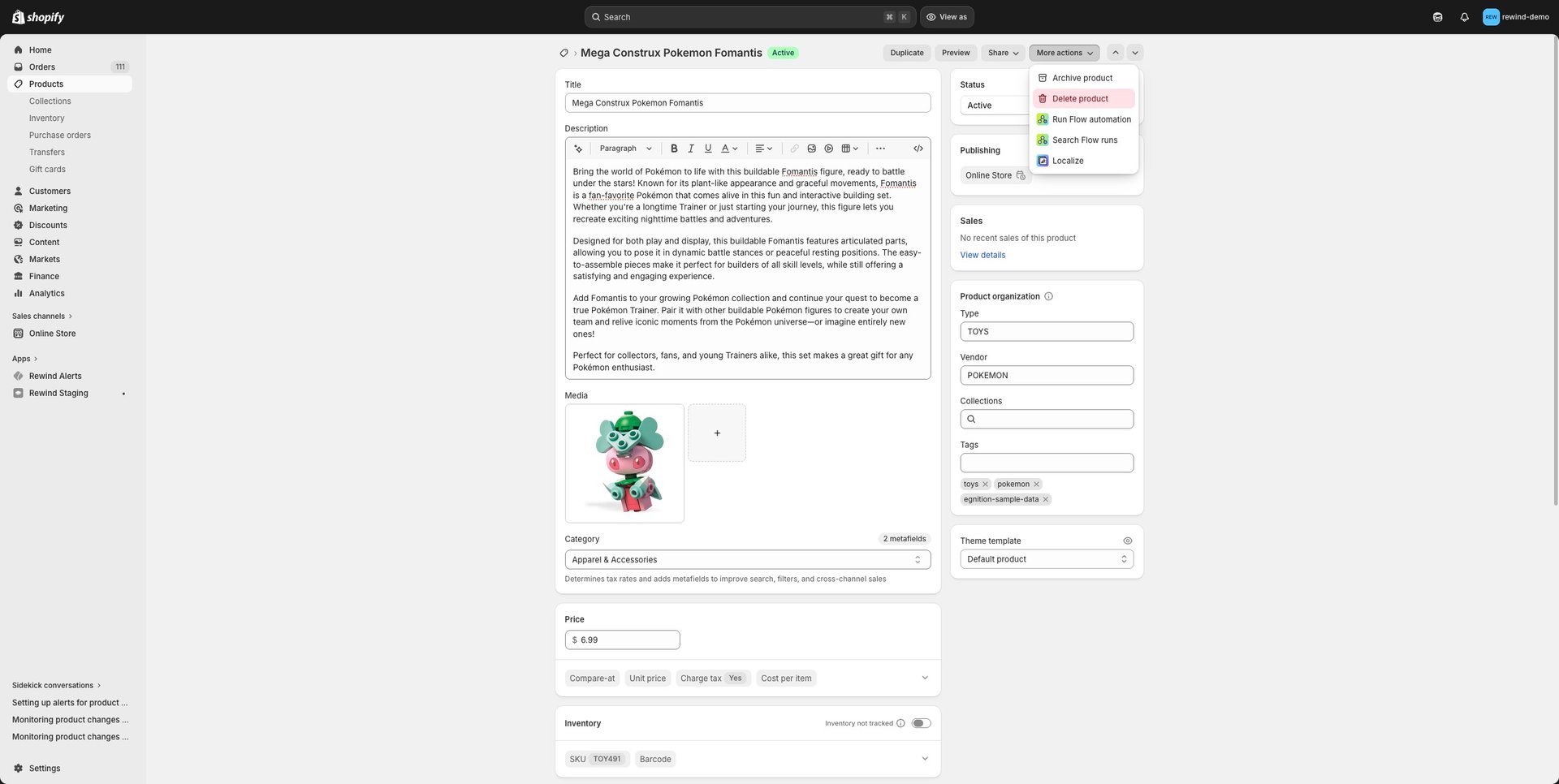Image resolution: width=1559 pixels, height=784 pixels.
Task: Select Delete product from menu
Action: [1083, 99]
